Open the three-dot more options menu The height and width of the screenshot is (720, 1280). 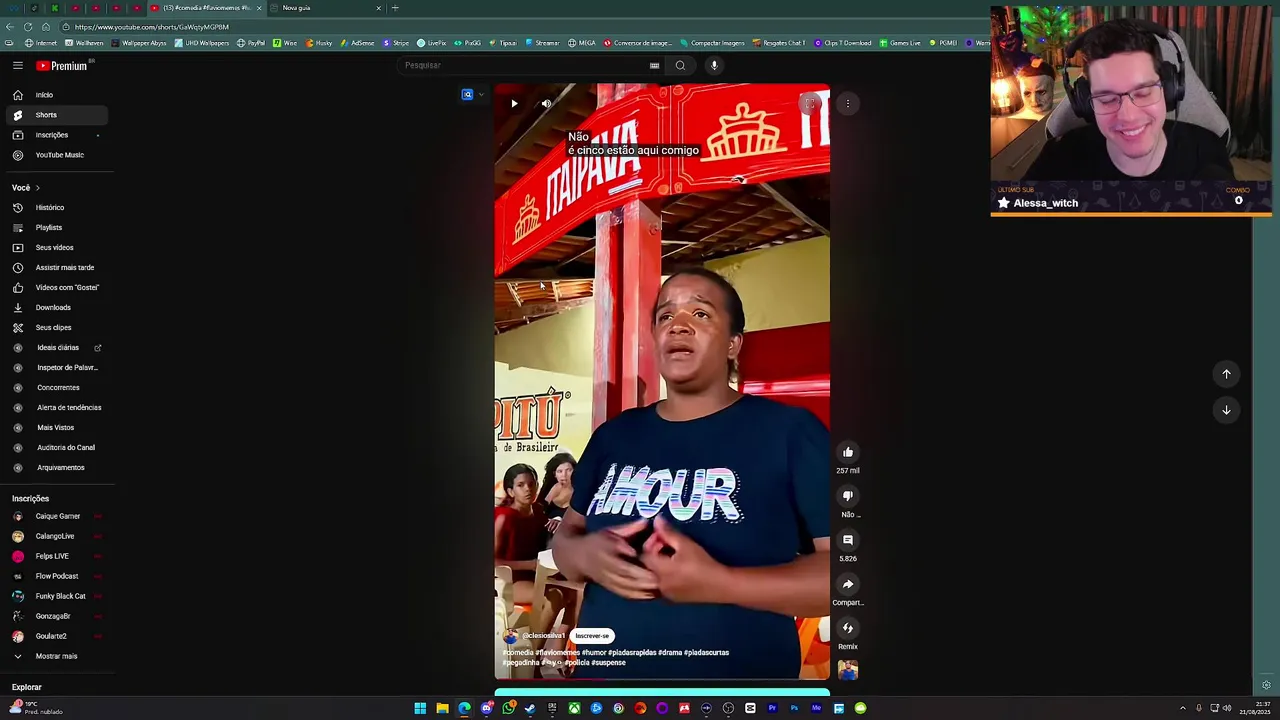848,103
